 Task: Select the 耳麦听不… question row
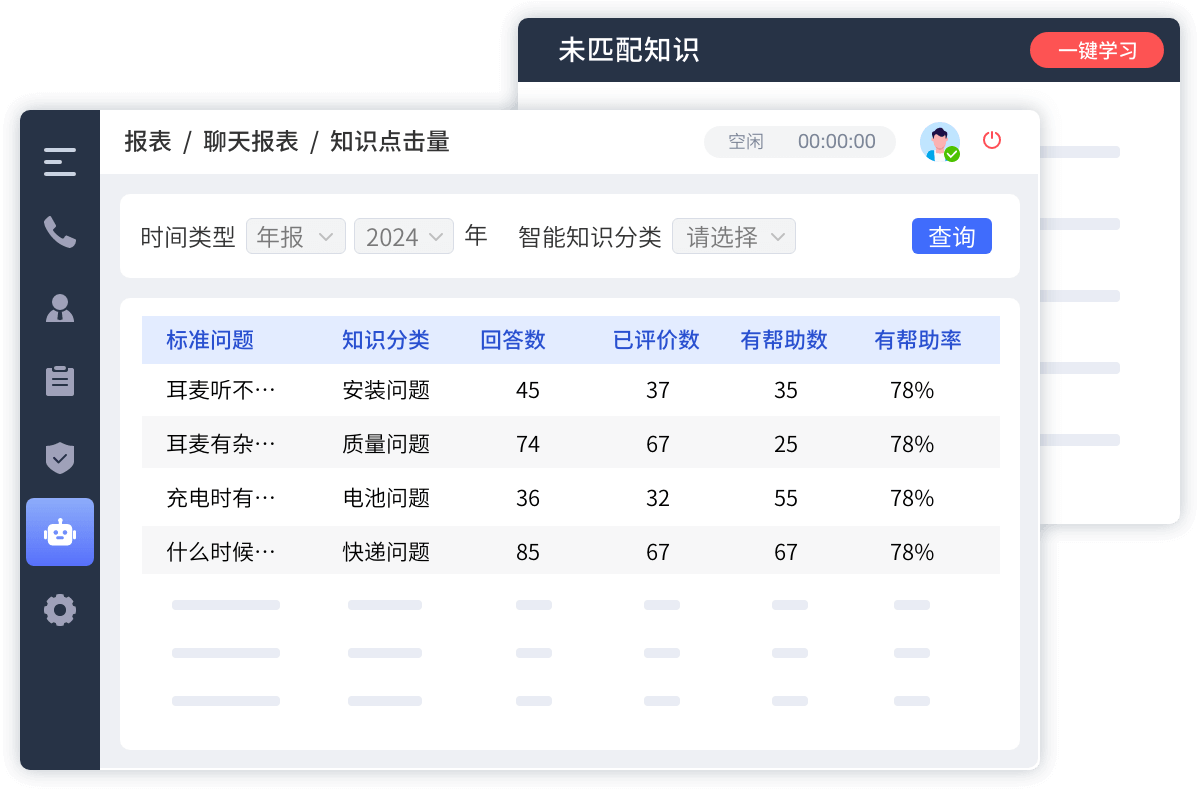571,390
